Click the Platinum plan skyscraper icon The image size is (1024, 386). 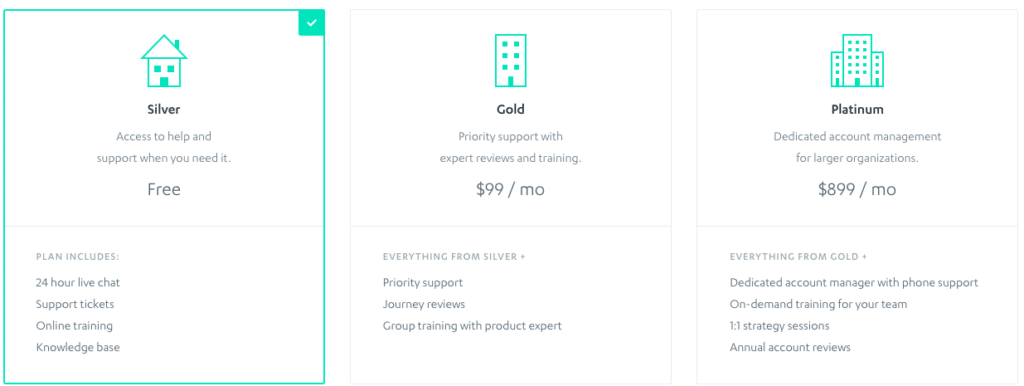pos(857,61)
